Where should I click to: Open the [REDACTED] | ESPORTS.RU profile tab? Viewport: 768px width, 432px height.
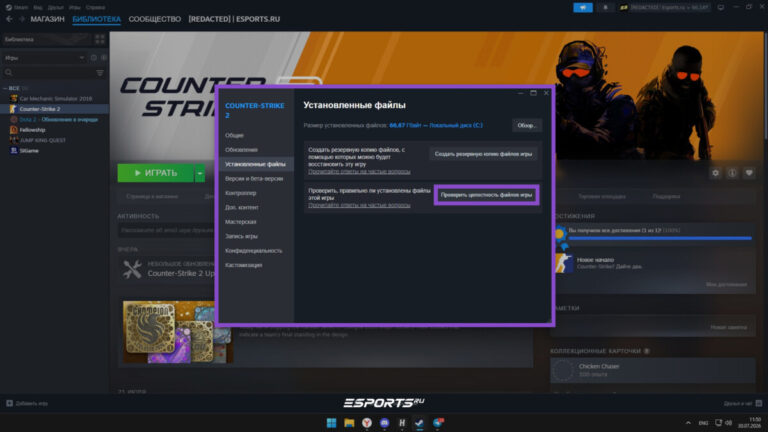pyautogui.click(x=234, y=19)
